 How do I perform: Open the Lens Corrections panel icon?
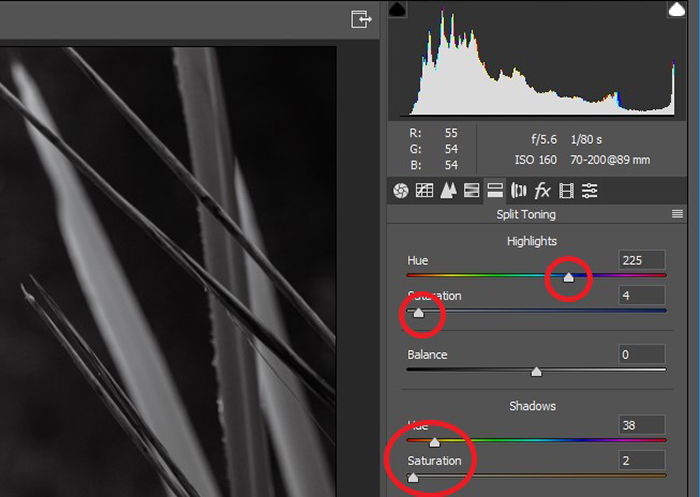[518, 191]
